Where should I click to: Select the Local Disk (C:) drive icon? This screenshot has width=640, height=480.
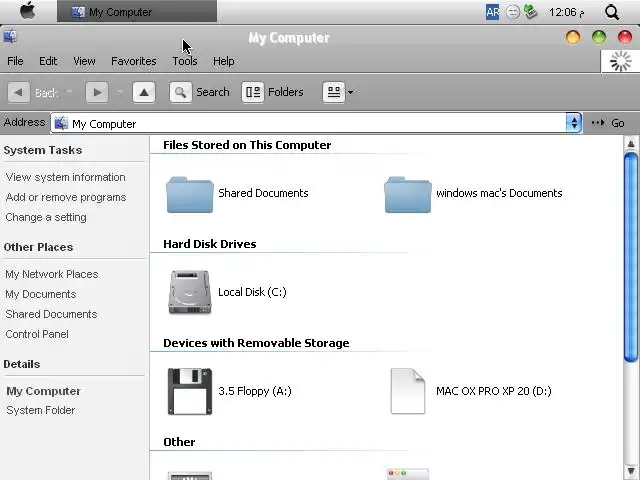(x=189, y=292)
